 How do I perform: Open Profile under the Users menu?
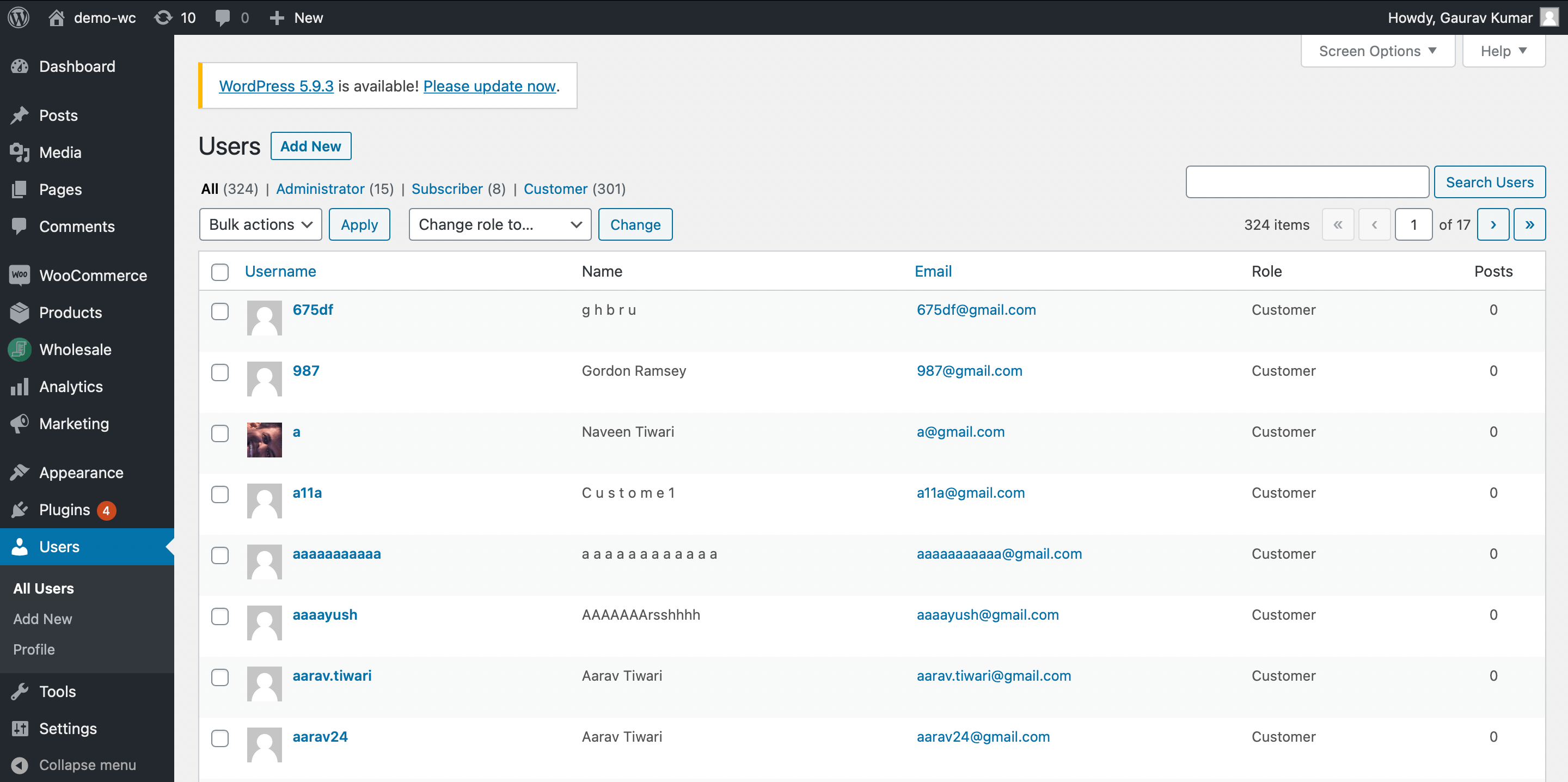[x=34, y=649]
